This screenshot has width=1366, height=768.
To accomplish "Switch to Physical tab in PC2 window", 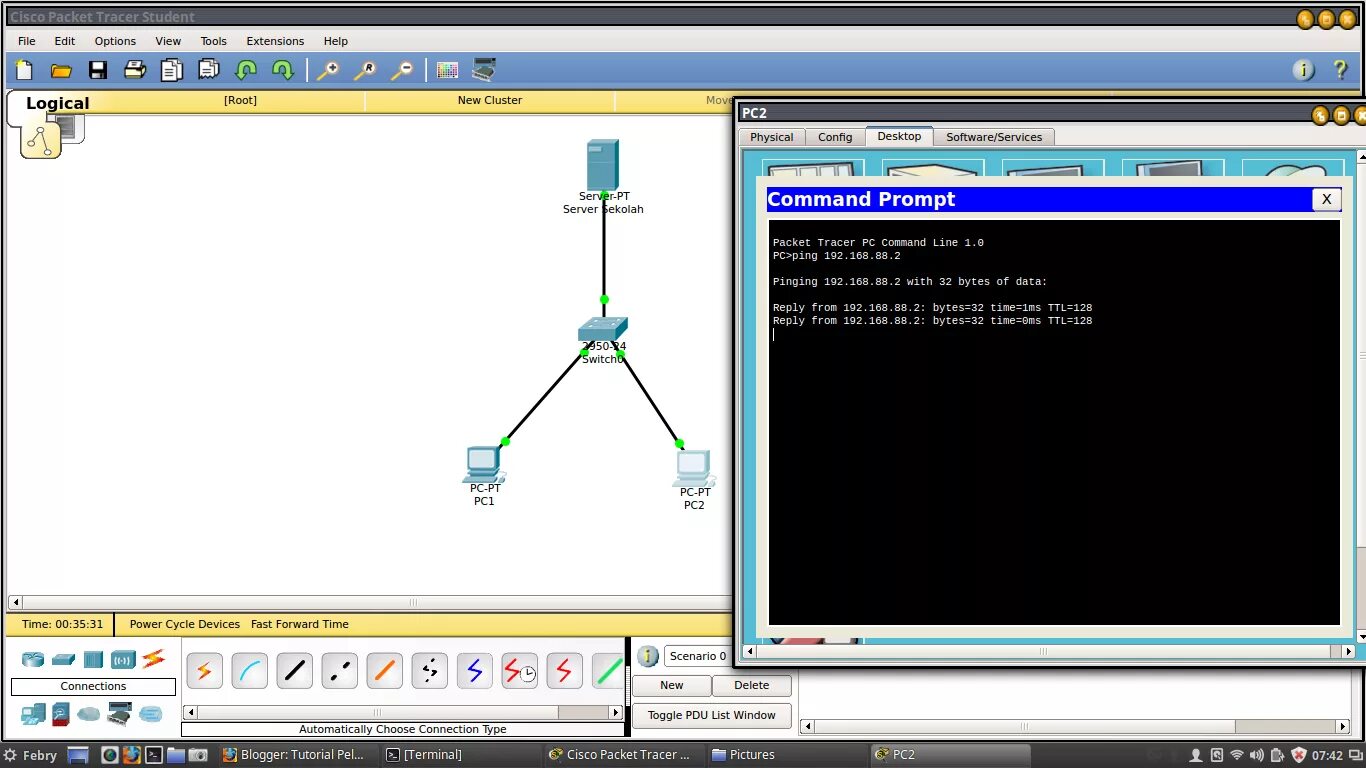I will (772, 137).
